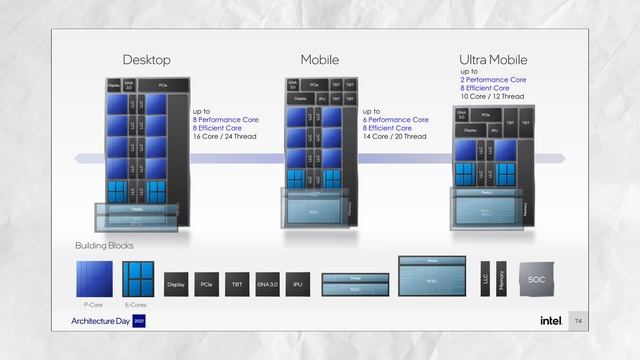Click the Display block on the Ultra Mobile die
Viewport: 640px width, 360px height.
pos(470,131)
